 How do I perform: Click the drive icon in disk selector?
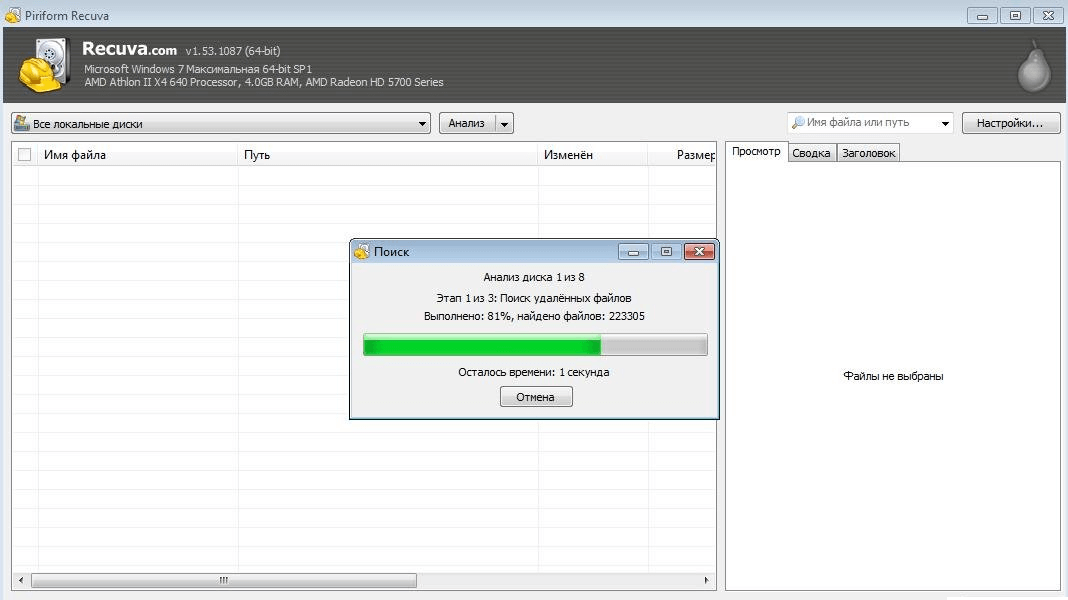(x=22, y=123)
